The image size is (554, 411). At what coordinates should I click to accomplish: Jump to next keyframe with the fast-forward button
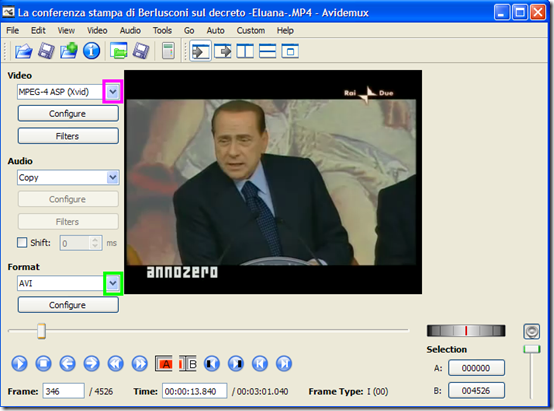click(140, 364)
